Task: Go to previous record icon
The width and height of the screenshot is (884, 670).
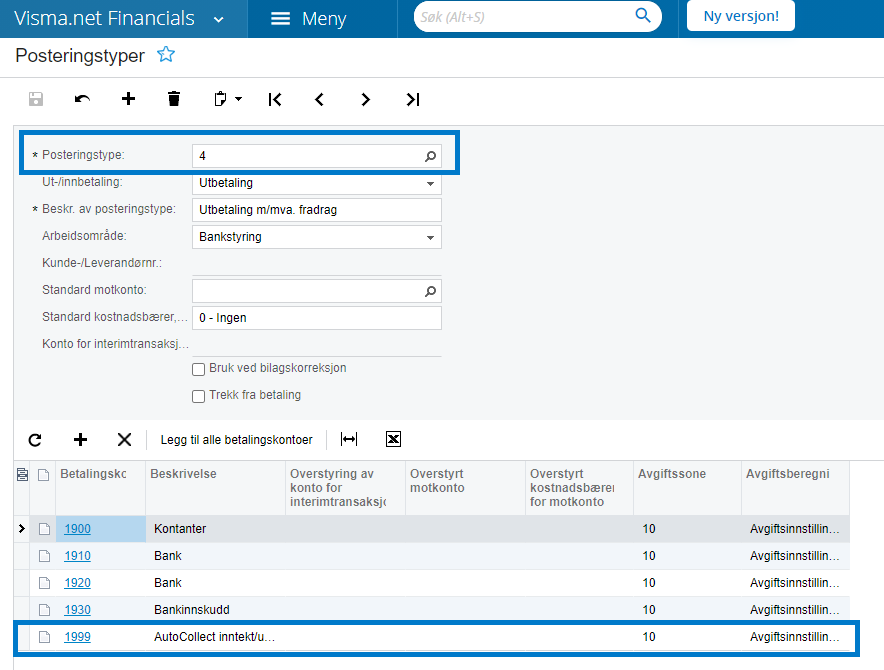Action: tap(320, 100)
